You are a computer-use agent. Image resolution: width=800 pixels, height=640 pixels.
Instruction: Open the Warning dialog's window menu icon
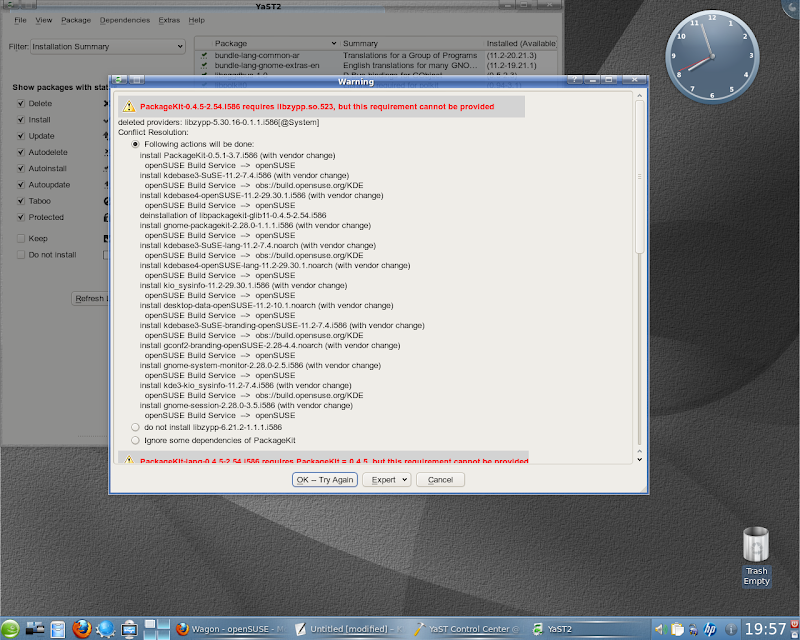(119, 80)
